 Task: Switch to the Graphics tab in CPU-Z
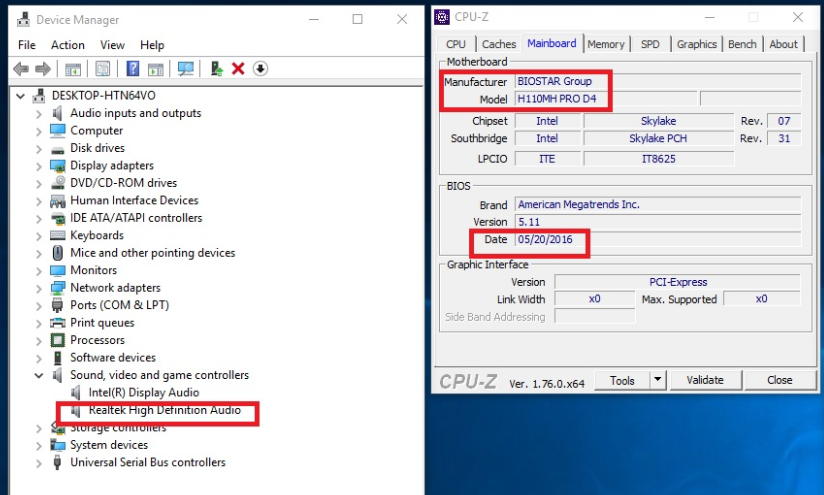pyautogui.click(x=696, y=44)
